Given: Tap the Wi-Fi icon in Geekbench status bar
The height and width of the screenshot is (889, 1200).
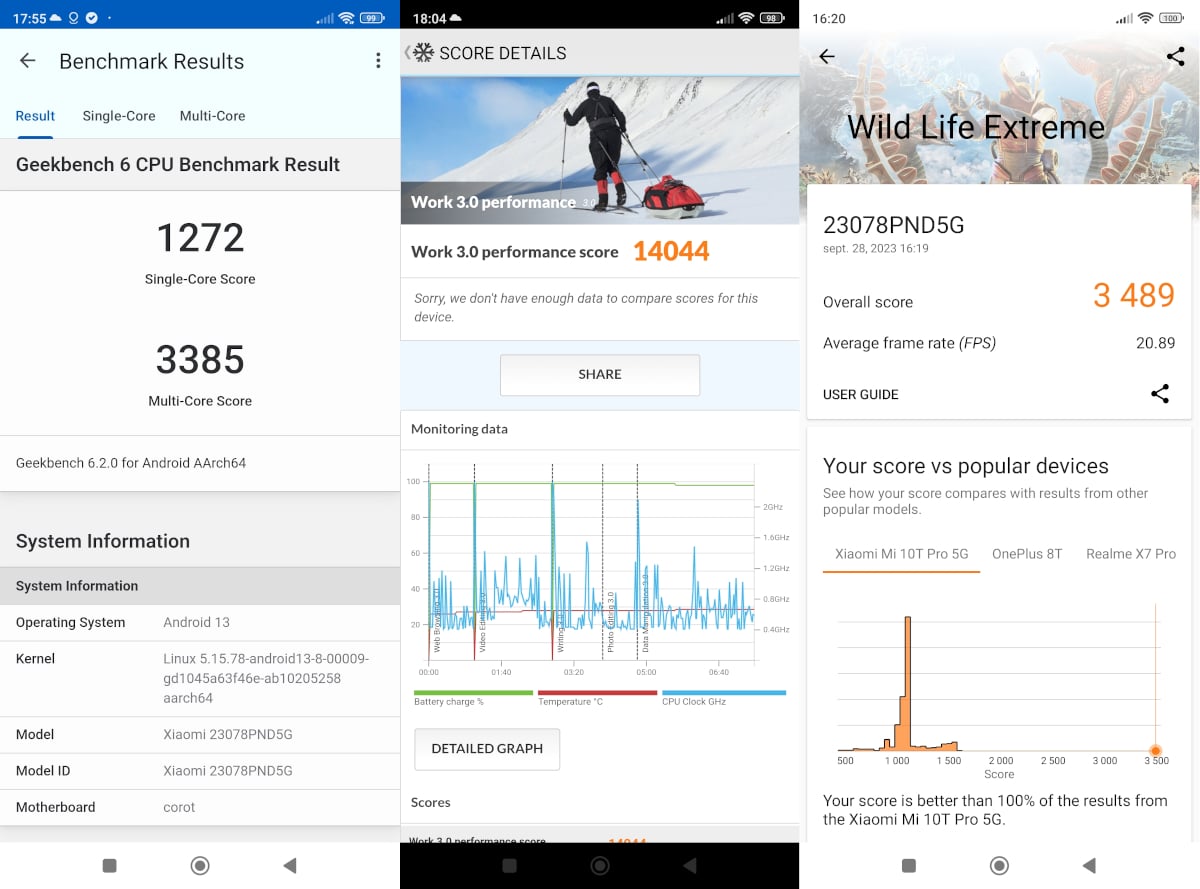Looking at the screenshot, I should (347, 18).
